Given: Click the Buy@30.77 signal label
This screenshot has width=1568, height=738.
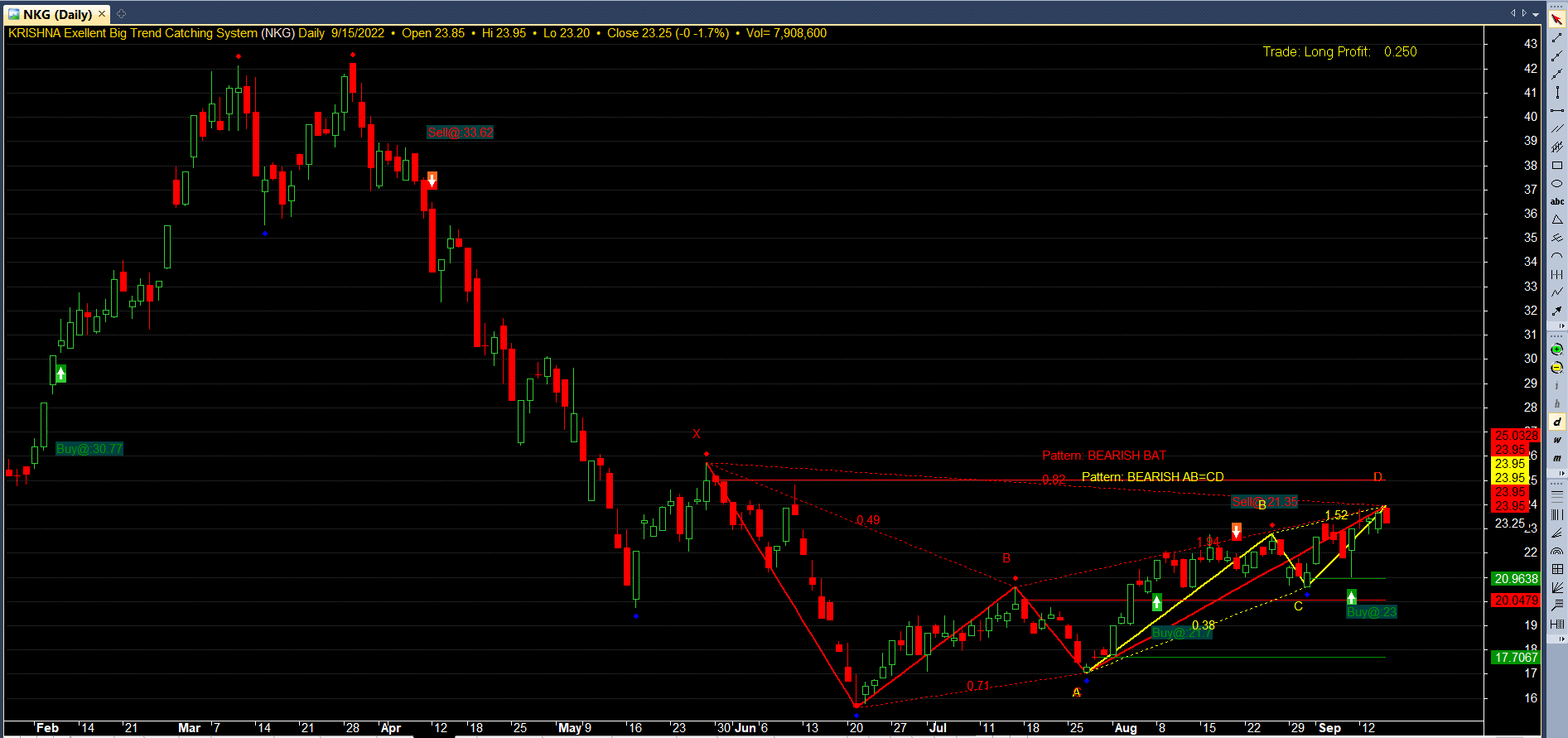Looking at the screenshot, I should pos(89,449).
